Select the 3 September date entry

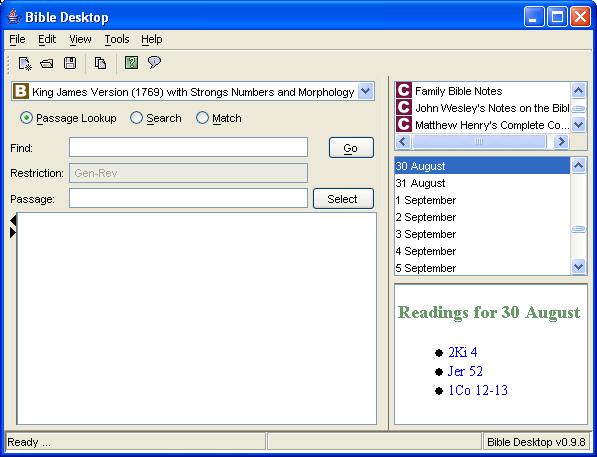coord(482,234)
